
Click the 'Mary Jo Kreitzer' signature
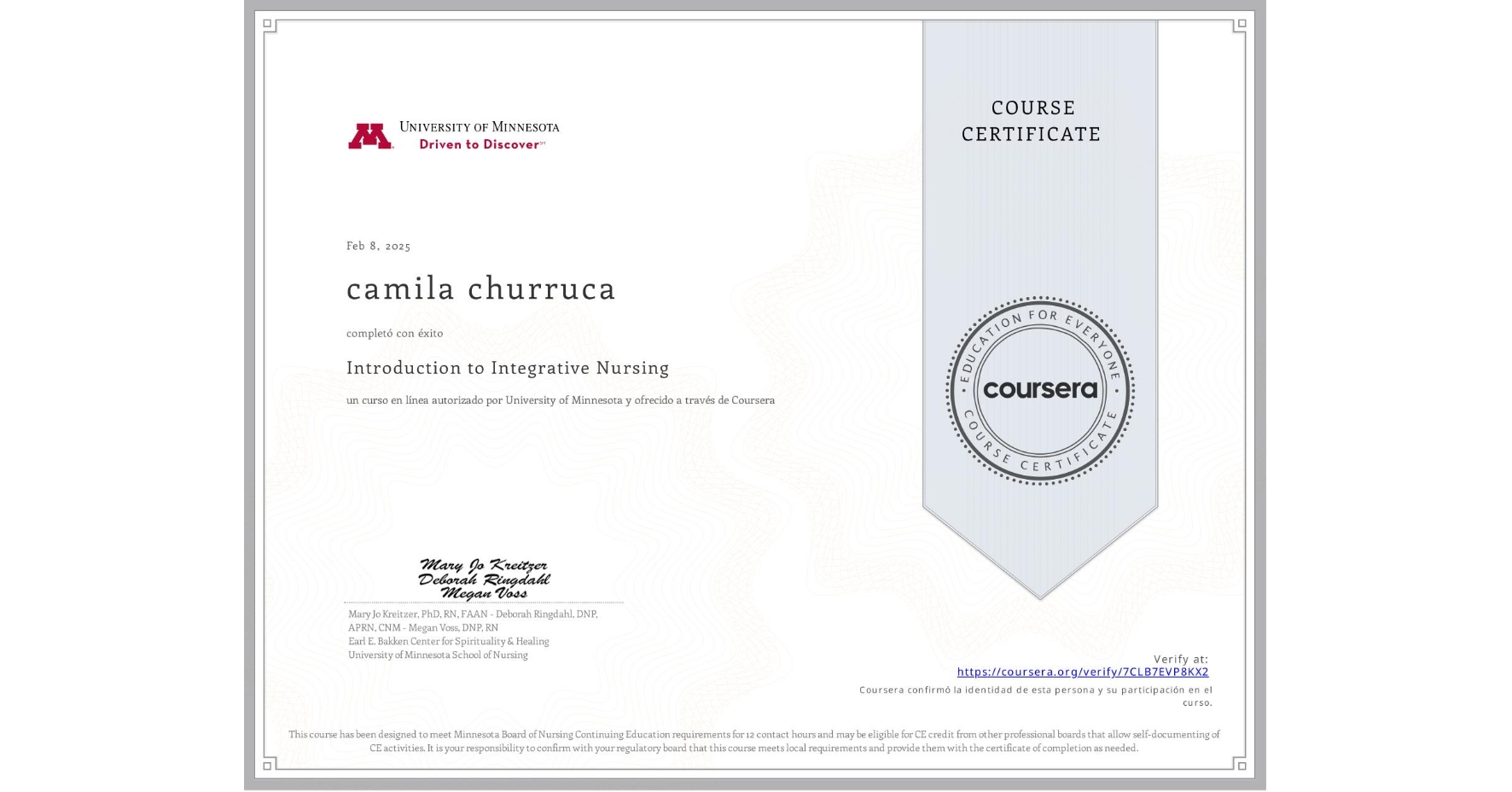click(x=484, y=565)
